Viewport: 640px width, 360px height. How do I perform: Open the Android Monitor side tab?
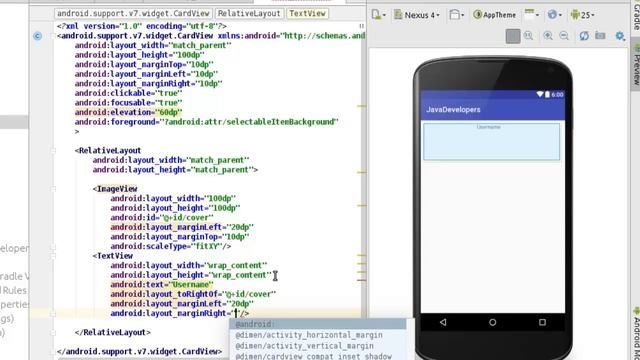click(636, 333)
